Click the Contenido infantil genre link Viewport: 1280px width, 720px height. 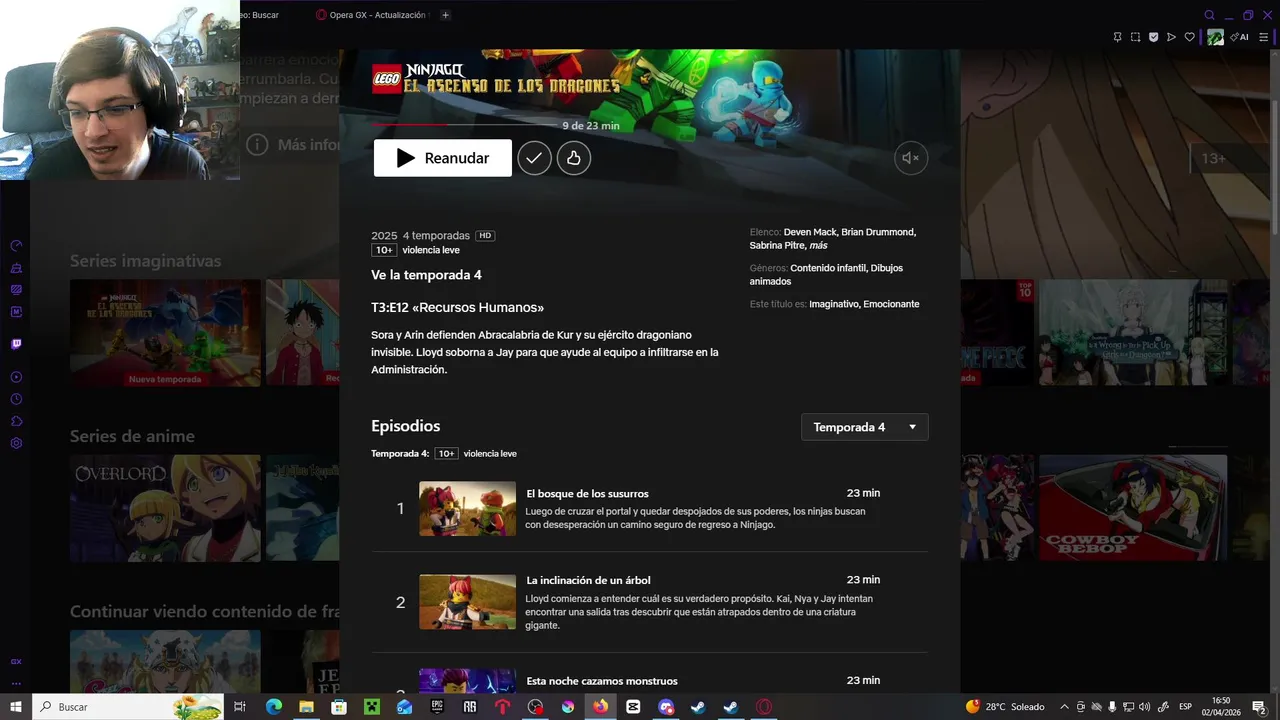(x=827, y=268)
